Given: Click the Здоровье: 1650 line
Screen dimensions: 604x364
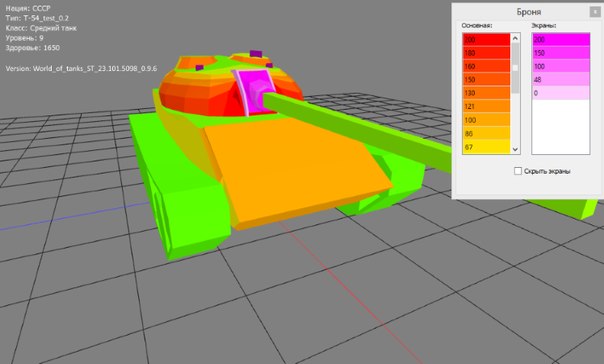Looking at the screenshot, I should pos(33,48).
